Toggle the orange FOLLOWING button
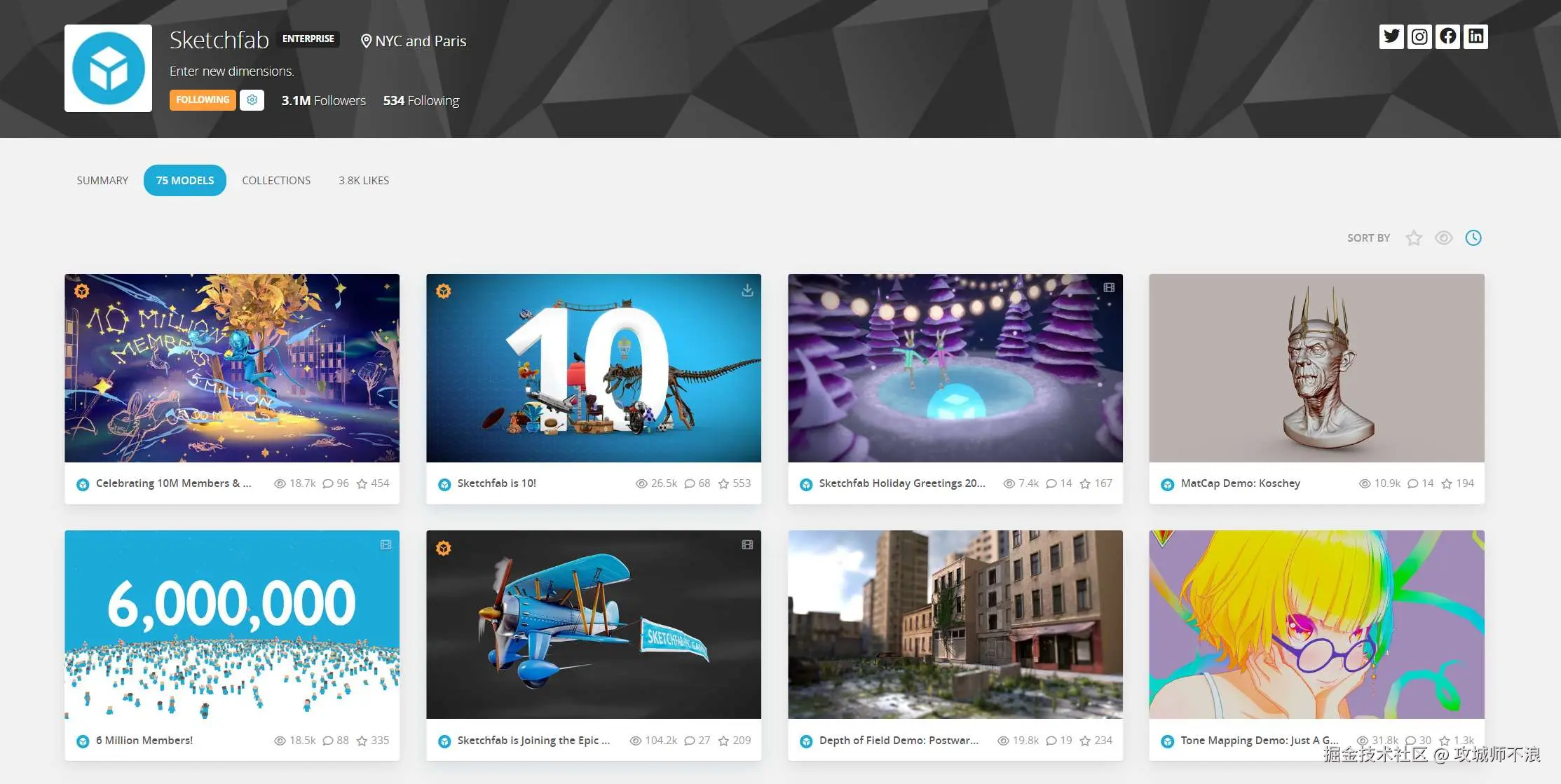This screenshot has width=1561, height=784. [203, 100]
